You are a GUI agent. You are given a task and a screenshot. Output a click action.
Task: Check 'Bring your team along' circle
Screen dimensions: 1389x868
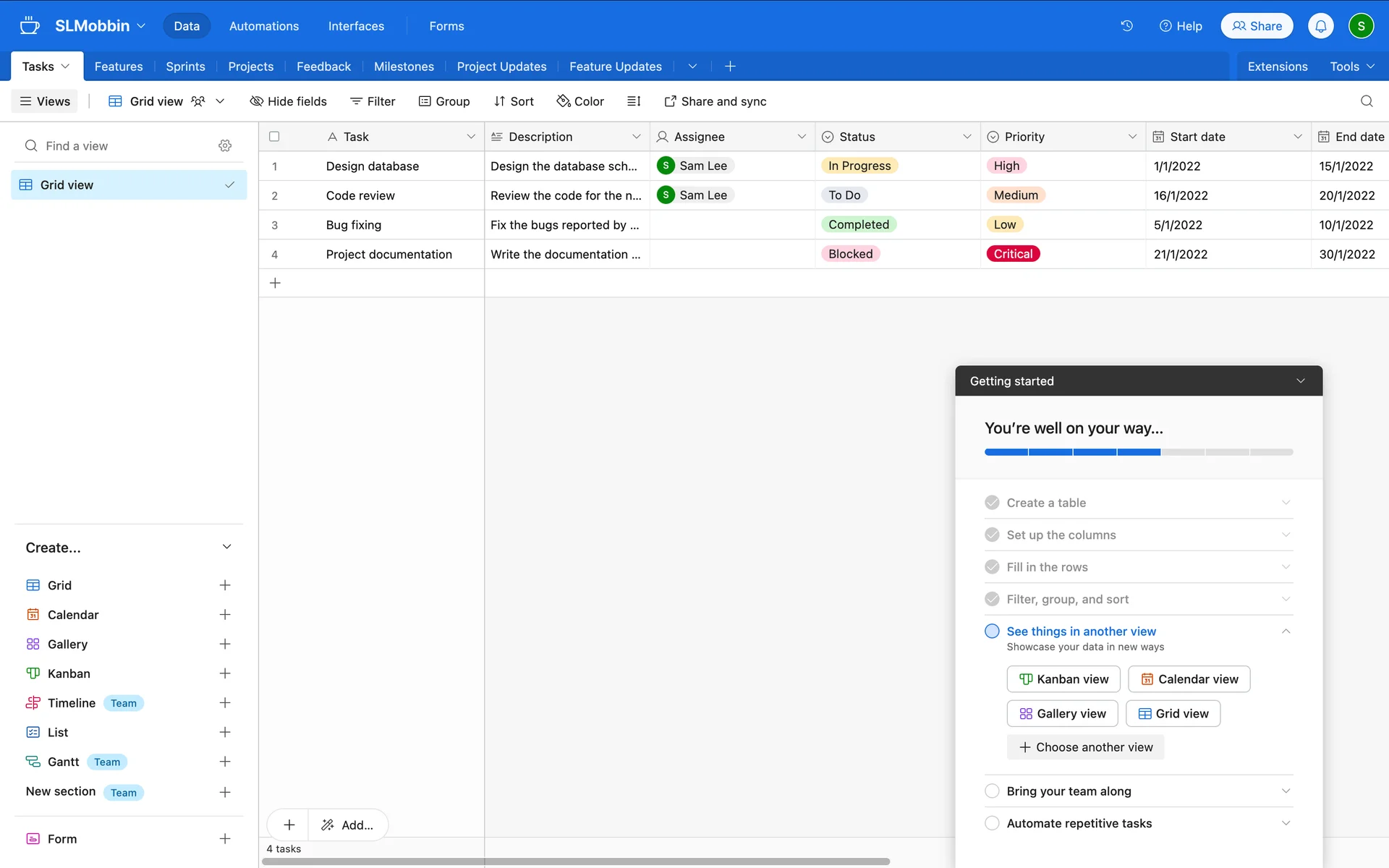coord(992,791)
